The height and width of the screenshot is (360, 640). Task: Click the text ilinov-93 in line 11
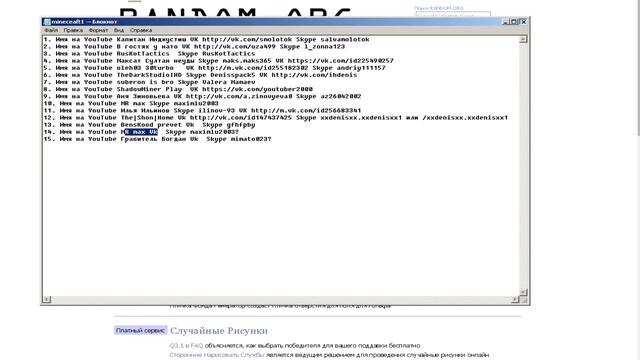tap(216, 111)
